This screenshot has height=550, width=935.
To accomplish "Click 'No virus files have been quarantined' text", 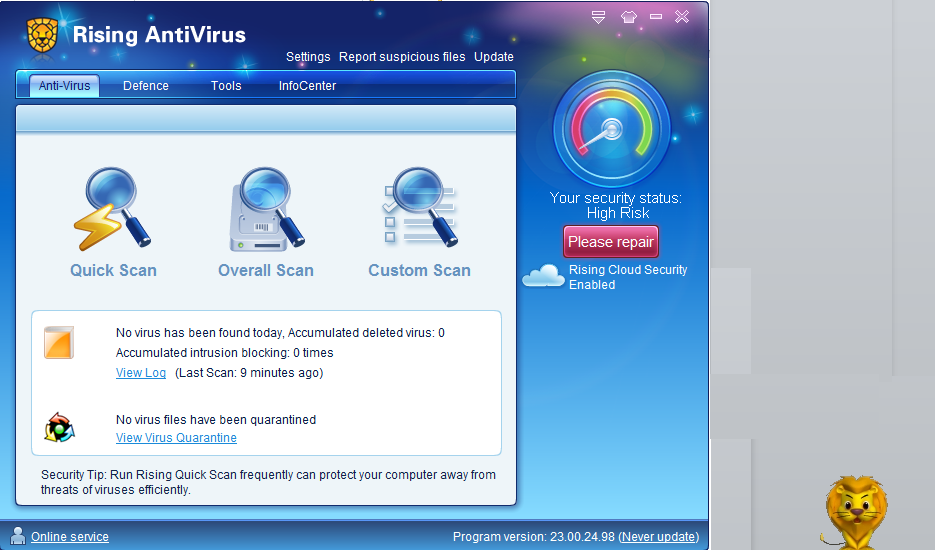I will (x=216, y=420).
